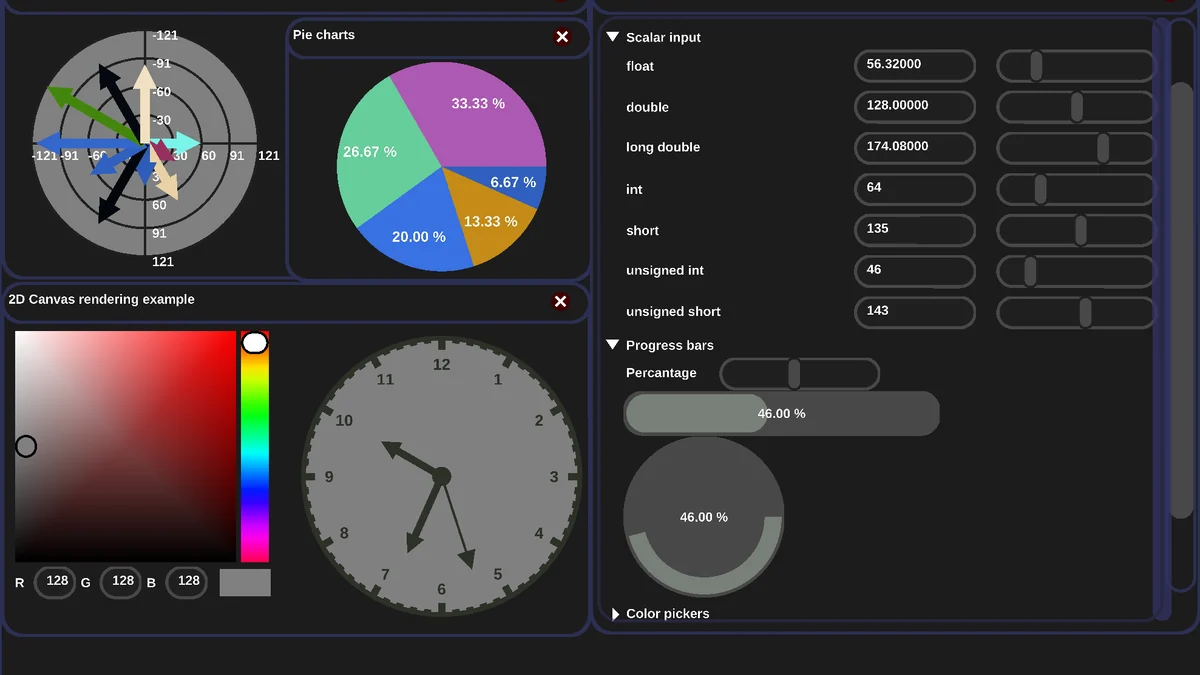The width and height of the screenshot is (1200, 675).
Task: Click the G channel value field
Action: [121, 582]
